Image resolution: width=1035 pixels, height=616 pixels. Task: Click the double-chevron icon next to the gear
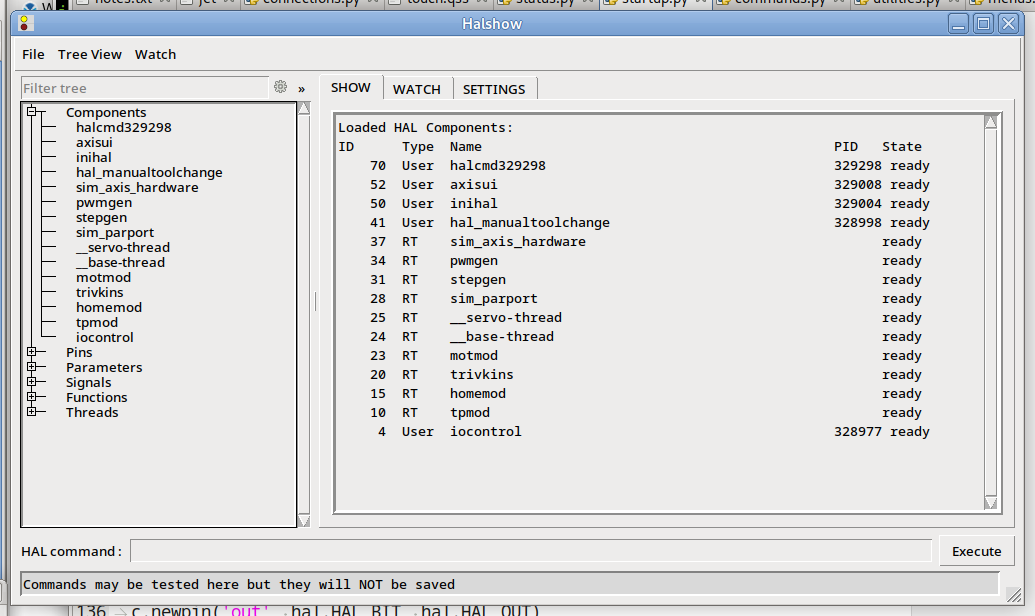(x=302, y=88)
